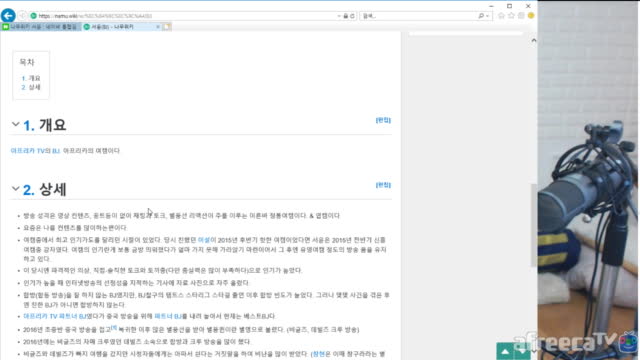Click the magnifier search icon in search box
This screenshot has height=360, width=640.
coord(481,16)
